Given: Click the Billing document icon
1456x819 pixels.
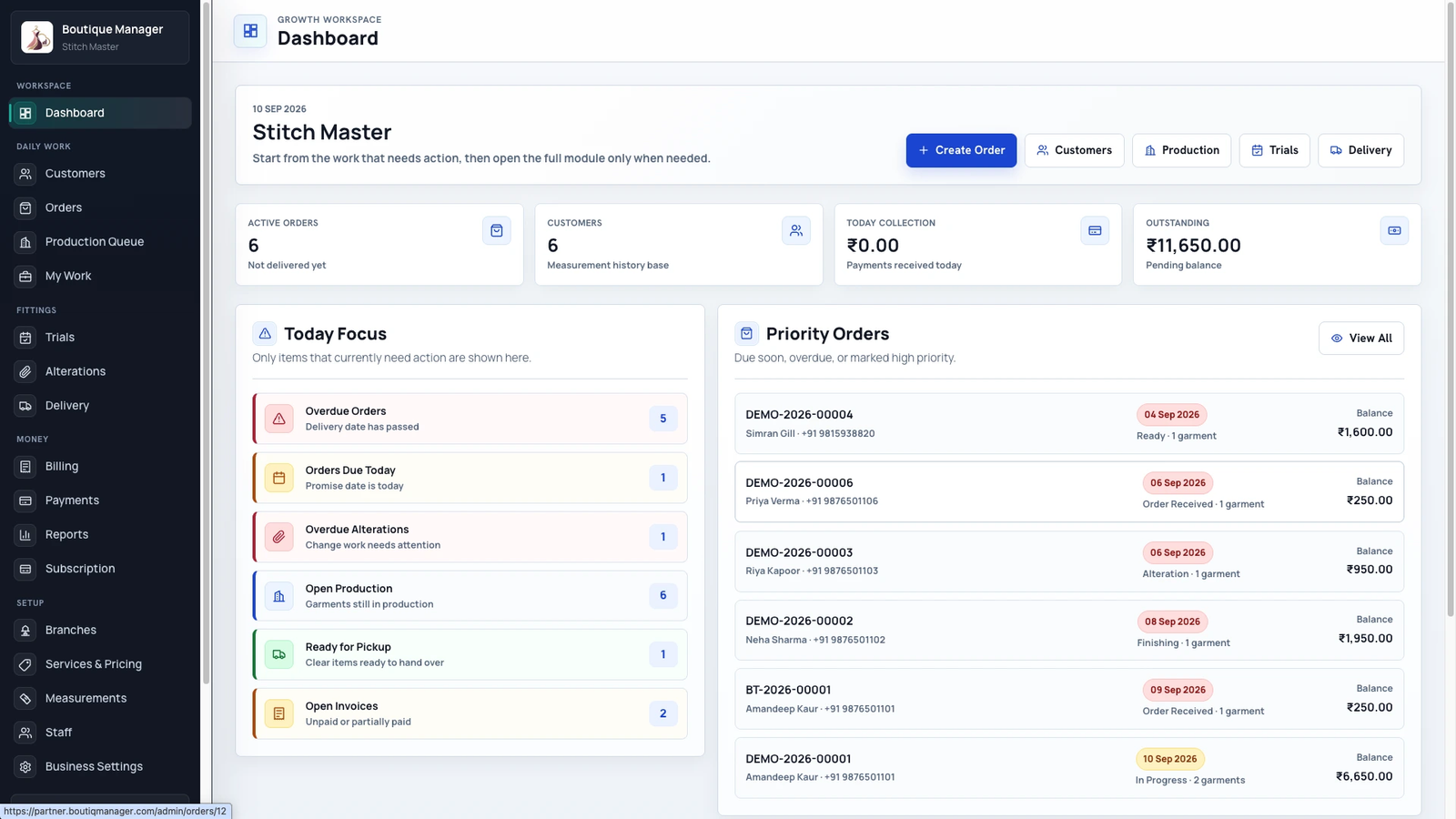Looking at the screenshot, I should click(x=25, y=466).
